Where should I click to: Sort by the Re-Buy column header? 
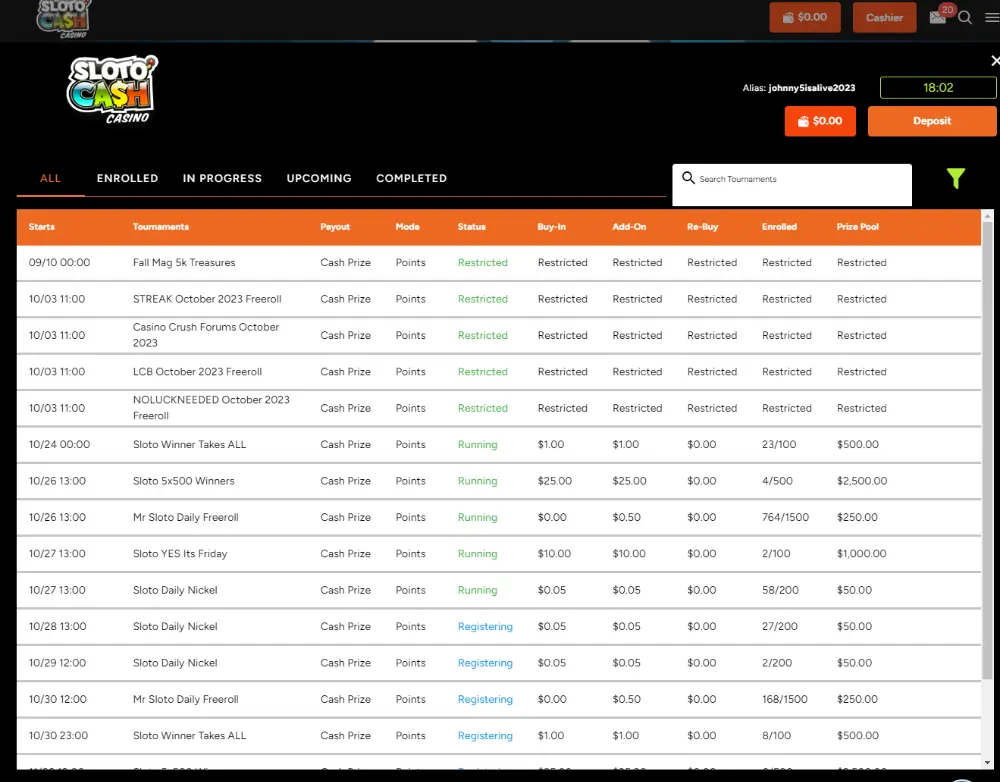702,226
